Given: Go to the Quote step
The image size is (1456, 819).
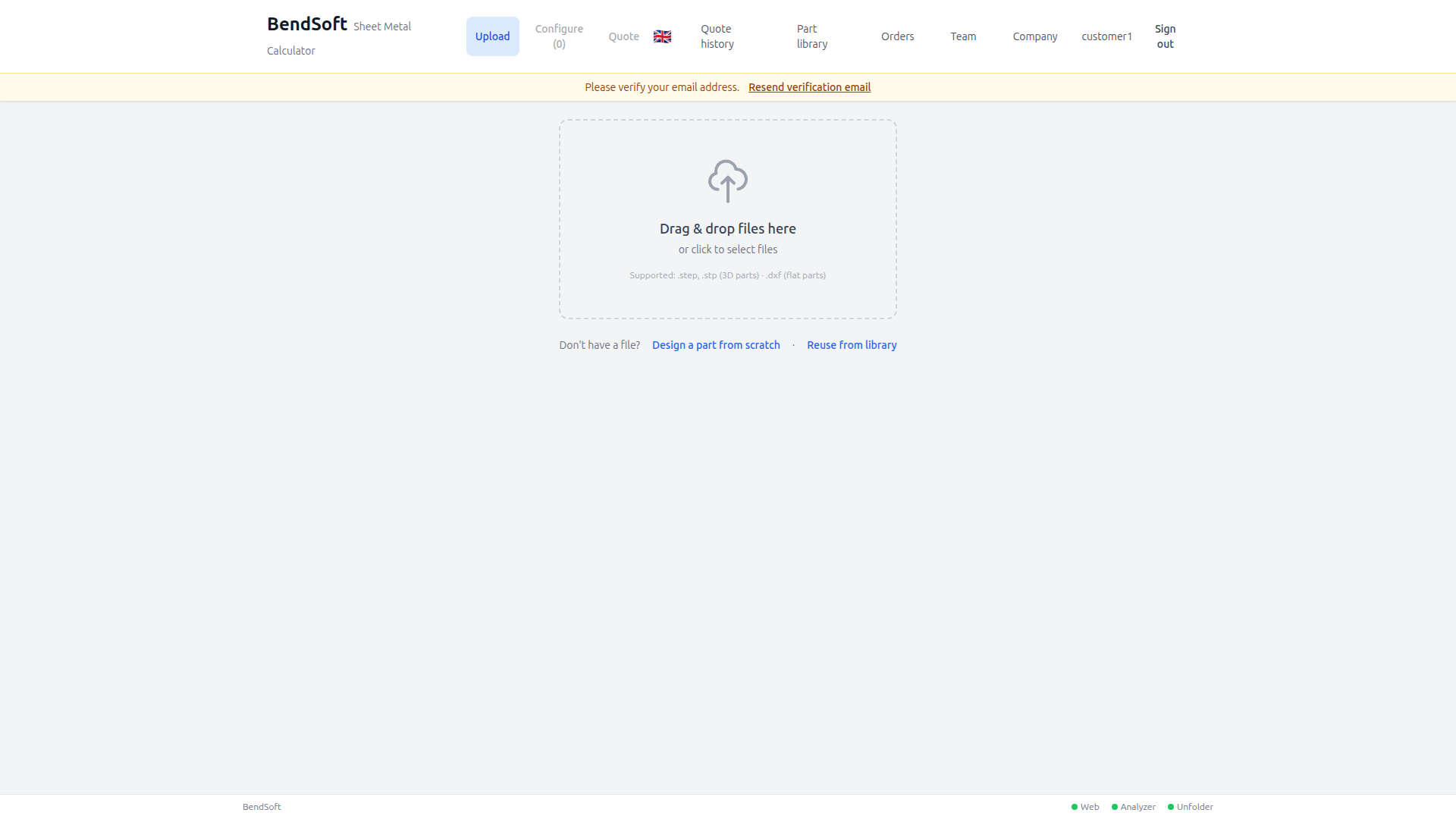Looking at the screenshot, I should [623, 36].
